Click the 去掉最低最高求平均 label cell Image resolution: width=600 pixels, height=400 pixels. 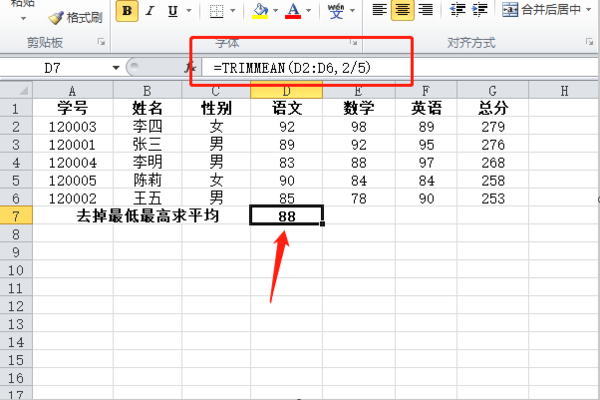coord(142,216)
